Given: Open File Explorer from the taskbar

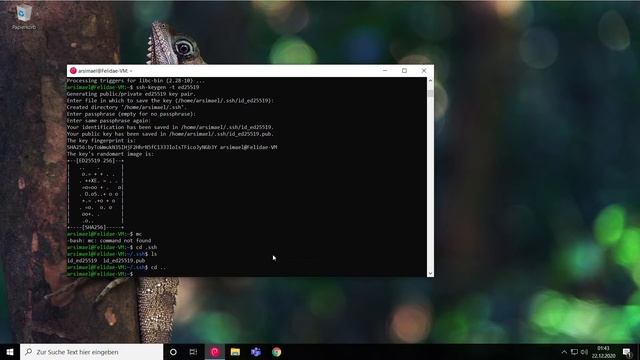Looking at the screenshot, I should tap(235, 352).
